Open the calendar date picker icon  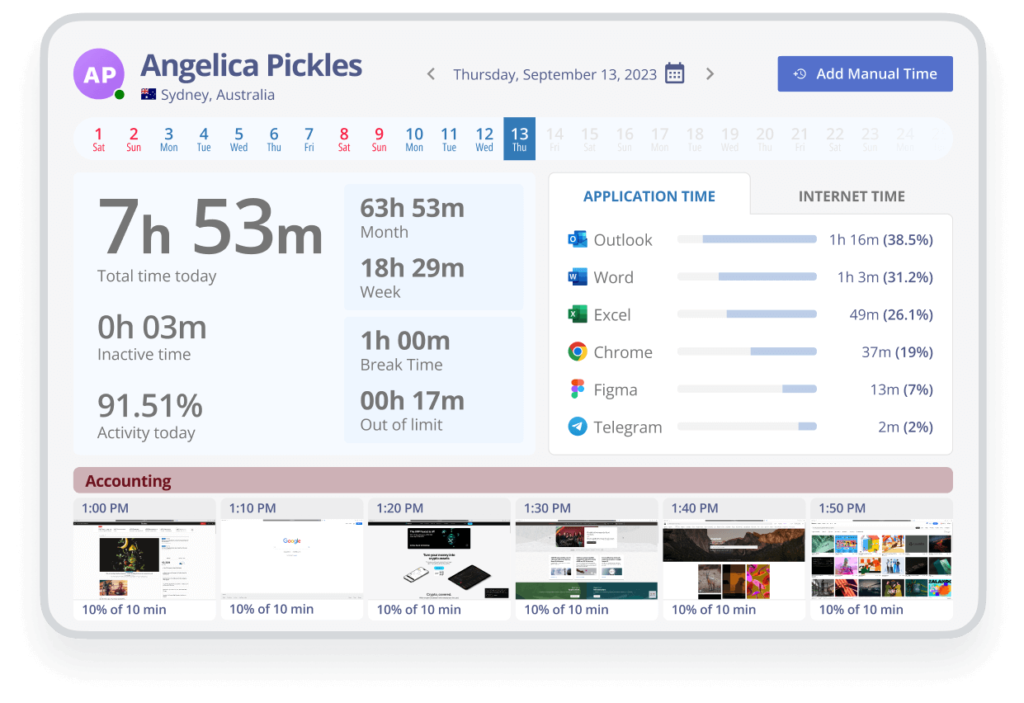tap(675, 74)
